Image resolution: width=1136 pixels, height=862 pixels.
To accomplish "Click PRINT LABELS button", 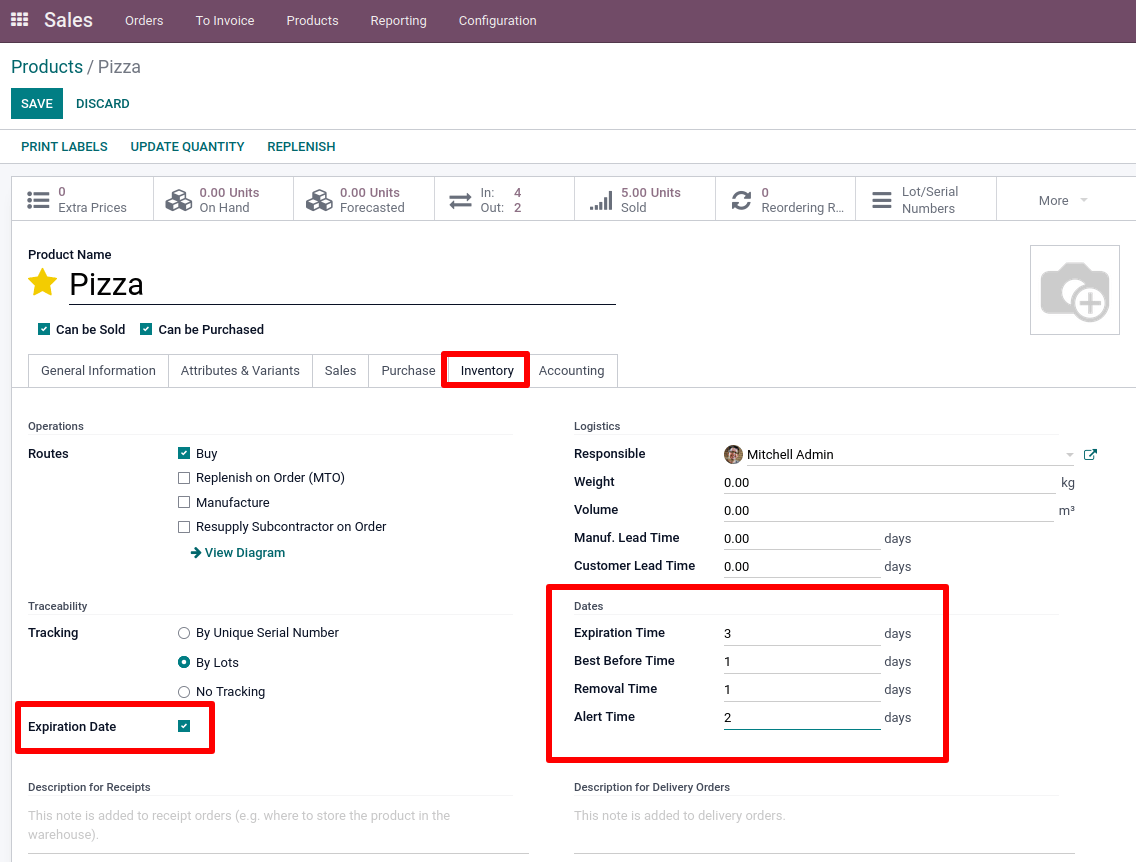I will click(64, 146).
